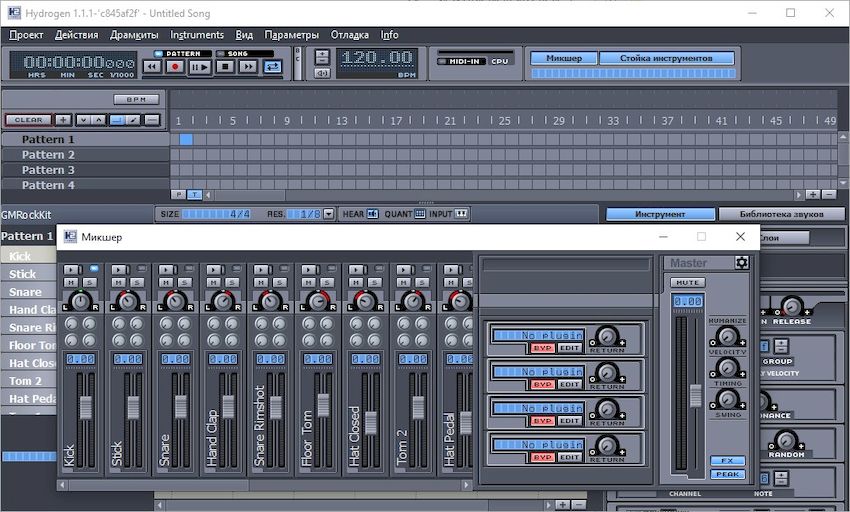Open the Проект menu
Screen dimensions: 850x512
point(26,35)
